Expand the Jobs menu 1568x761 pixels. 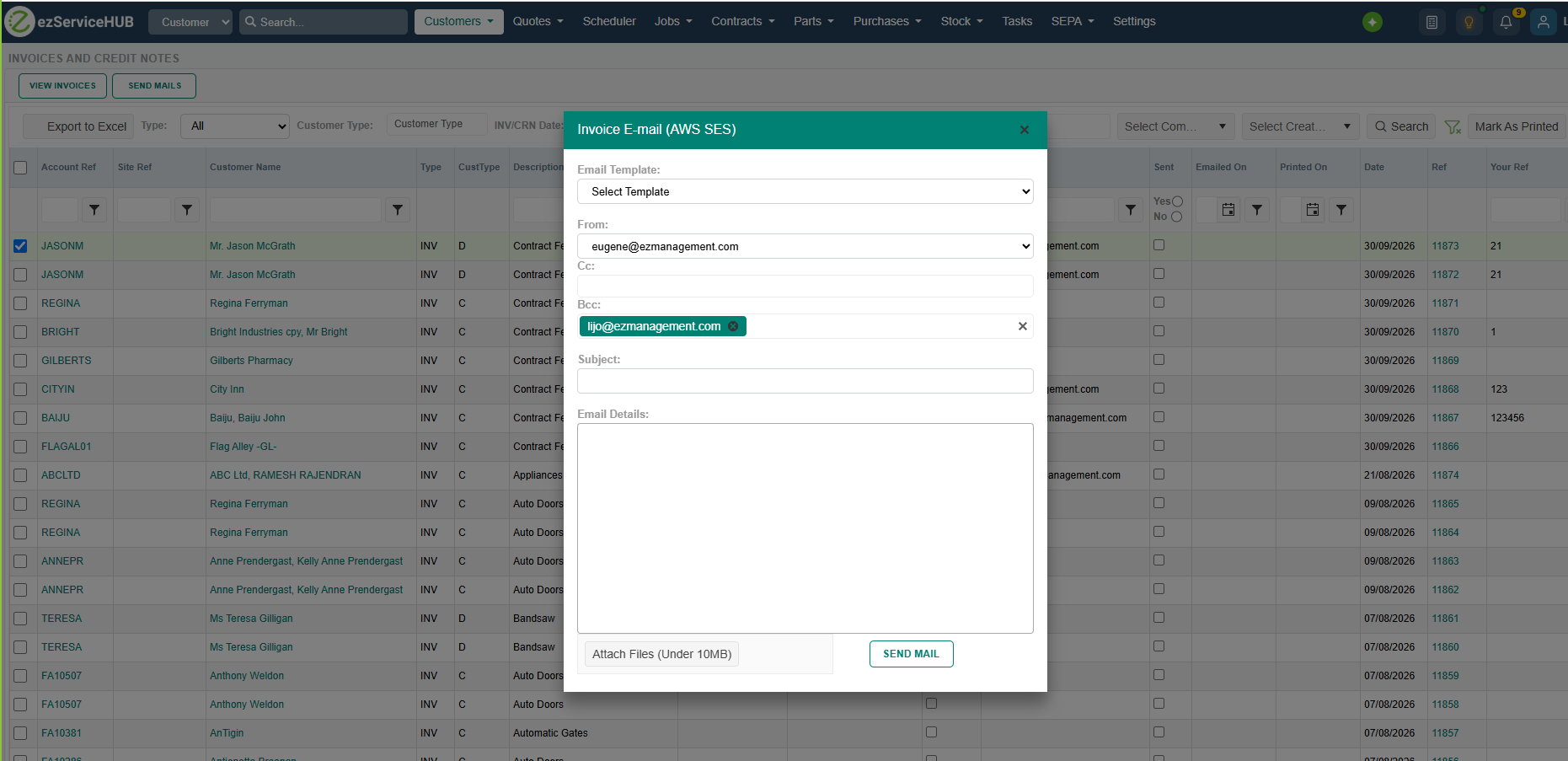coord(673,22)
